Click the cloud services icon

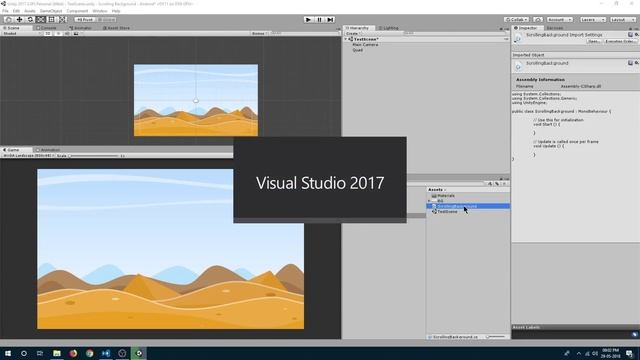538,20
